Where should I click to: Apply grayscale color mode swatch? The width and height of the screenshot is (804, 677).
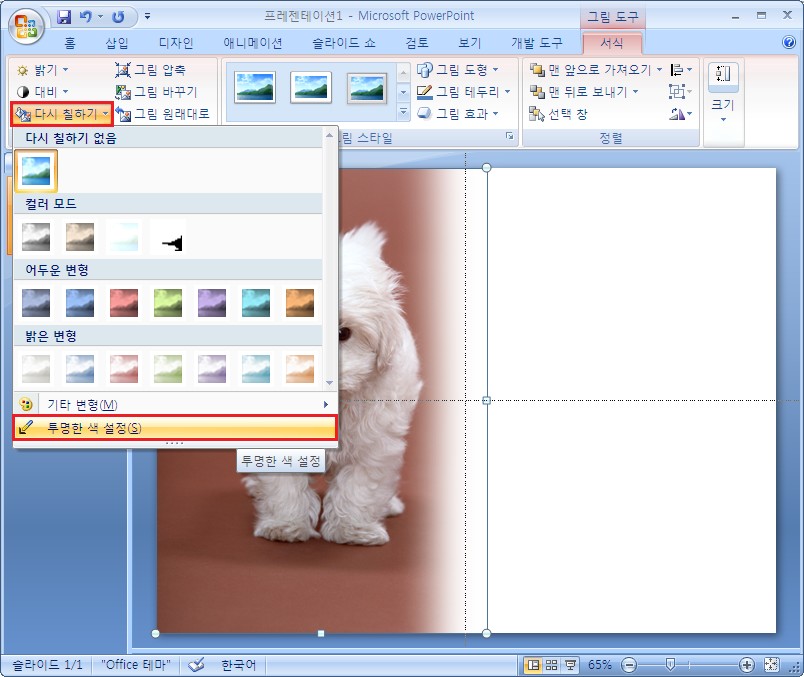(36, 236)
